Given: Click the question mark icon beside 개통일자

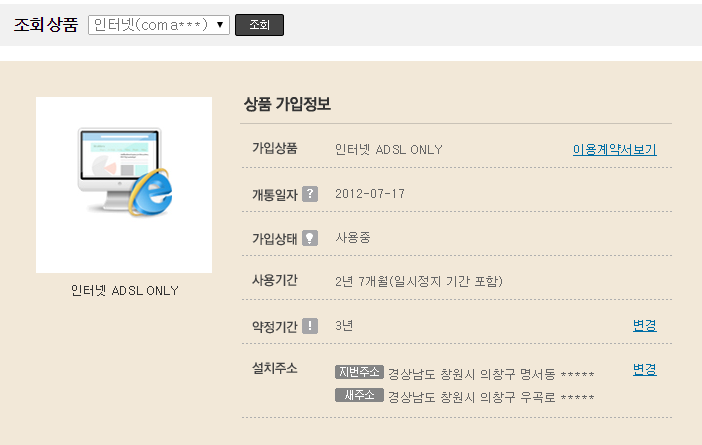Looking at the screenshot, I should click(310, 194).
